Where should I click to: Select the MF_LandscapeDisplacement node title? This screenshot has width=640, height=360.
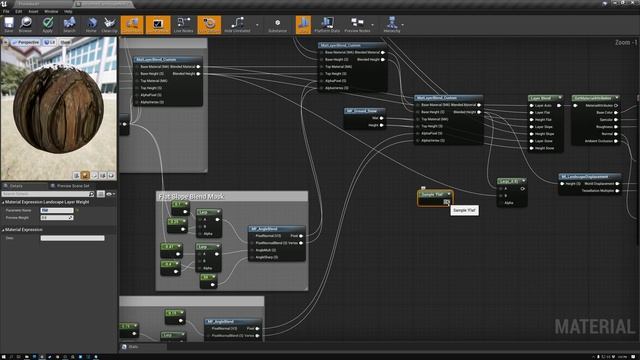tap(589, 176)
